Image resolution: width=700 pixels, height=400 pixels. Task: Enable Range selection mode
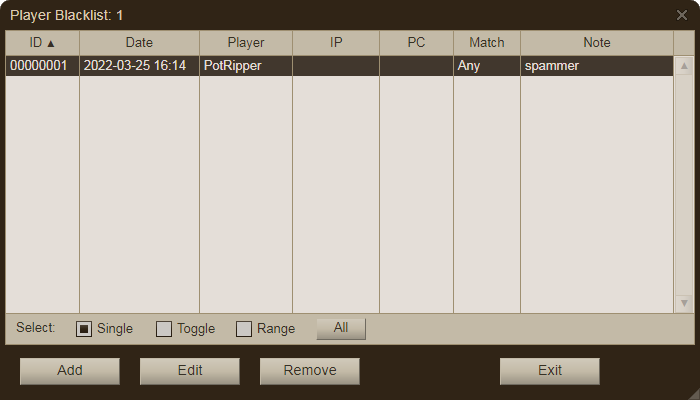point(244,329)
